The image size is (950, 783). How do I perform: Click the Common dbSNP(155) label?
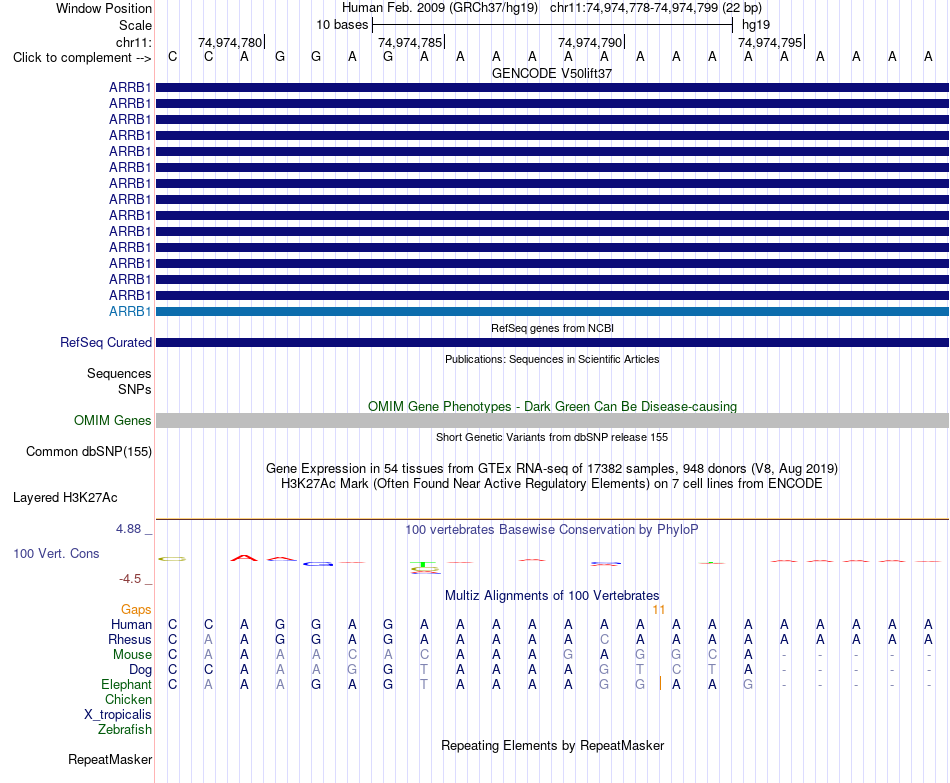pos(89,451)
